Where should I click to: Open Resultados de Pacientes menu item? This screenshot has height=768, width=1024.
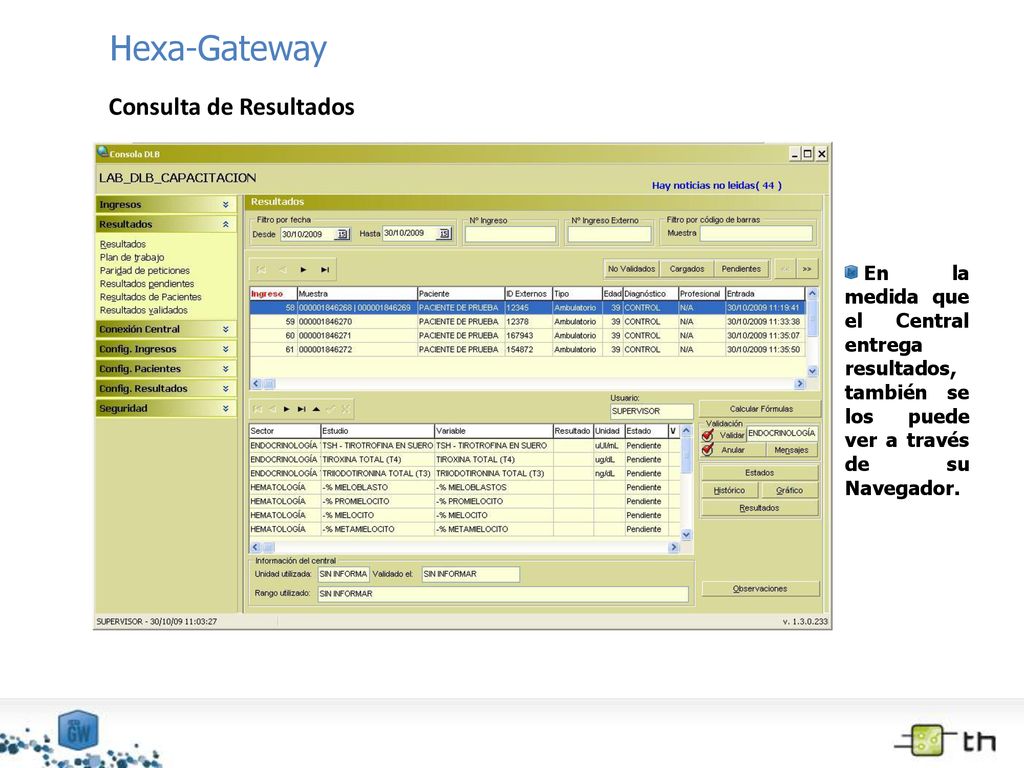pos(150,296)
